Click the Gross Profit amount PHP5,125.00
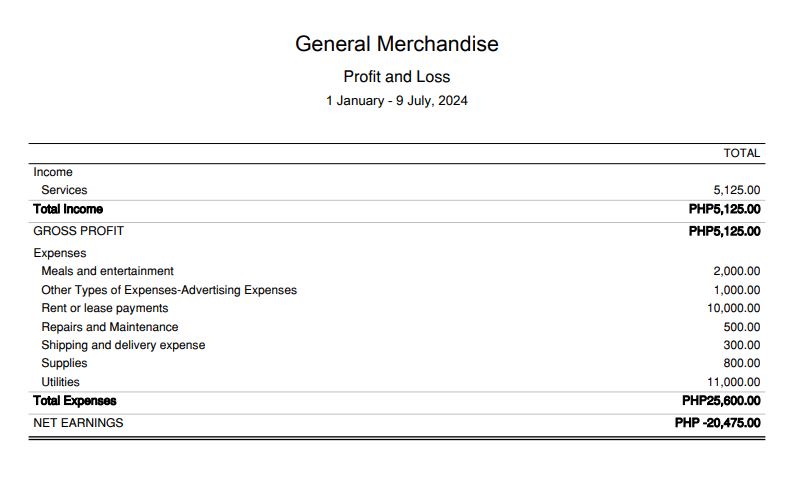 [x=724, y=231]
